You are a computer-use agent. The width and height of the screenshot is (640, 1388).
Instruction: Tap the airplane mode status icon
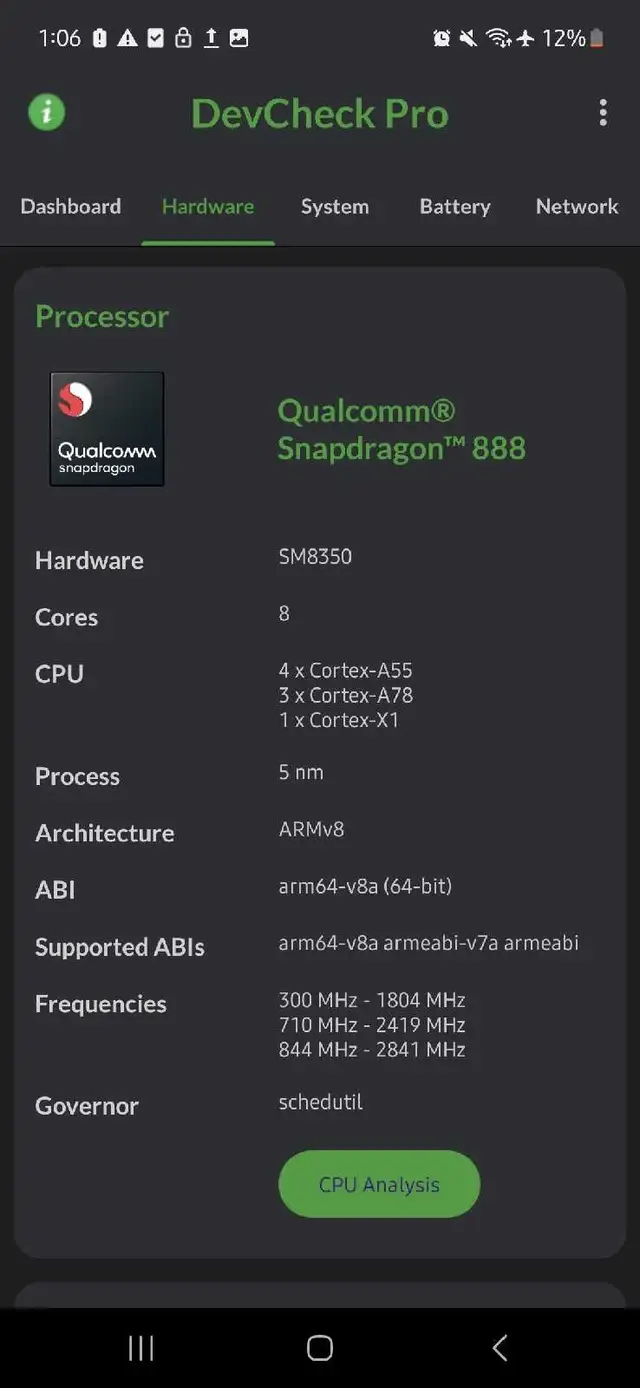(526, 38)
